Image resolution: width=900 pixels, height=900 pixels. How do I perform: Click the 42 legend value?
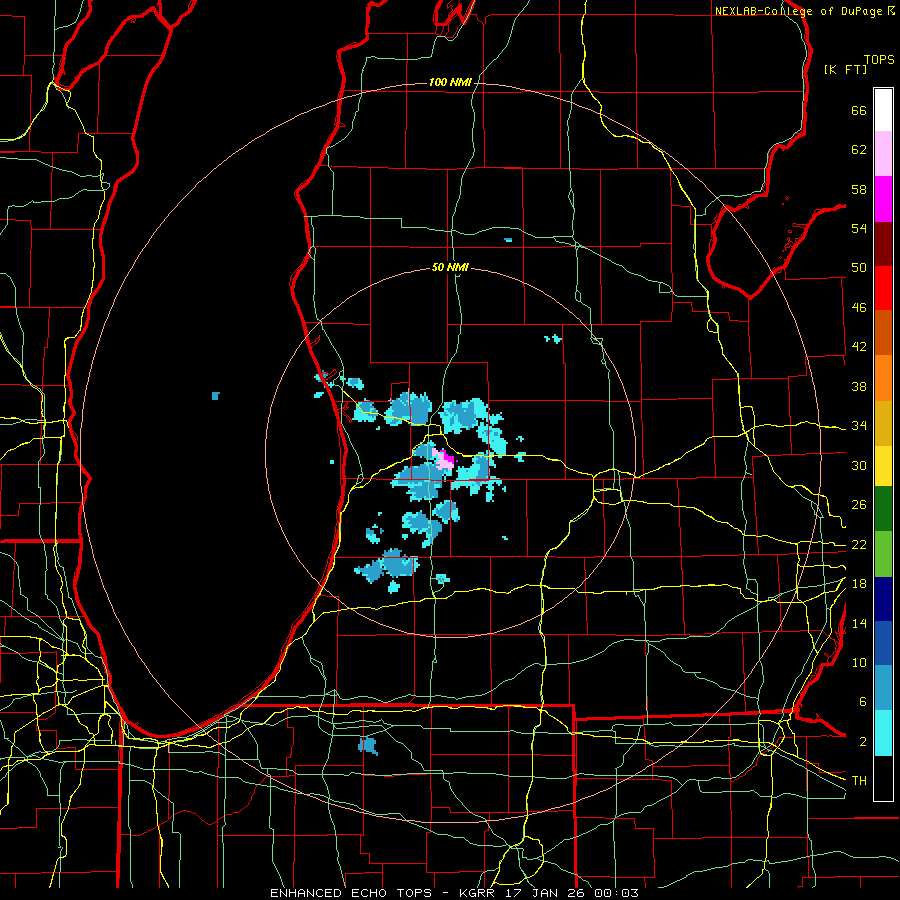click(x=859, y=347)
